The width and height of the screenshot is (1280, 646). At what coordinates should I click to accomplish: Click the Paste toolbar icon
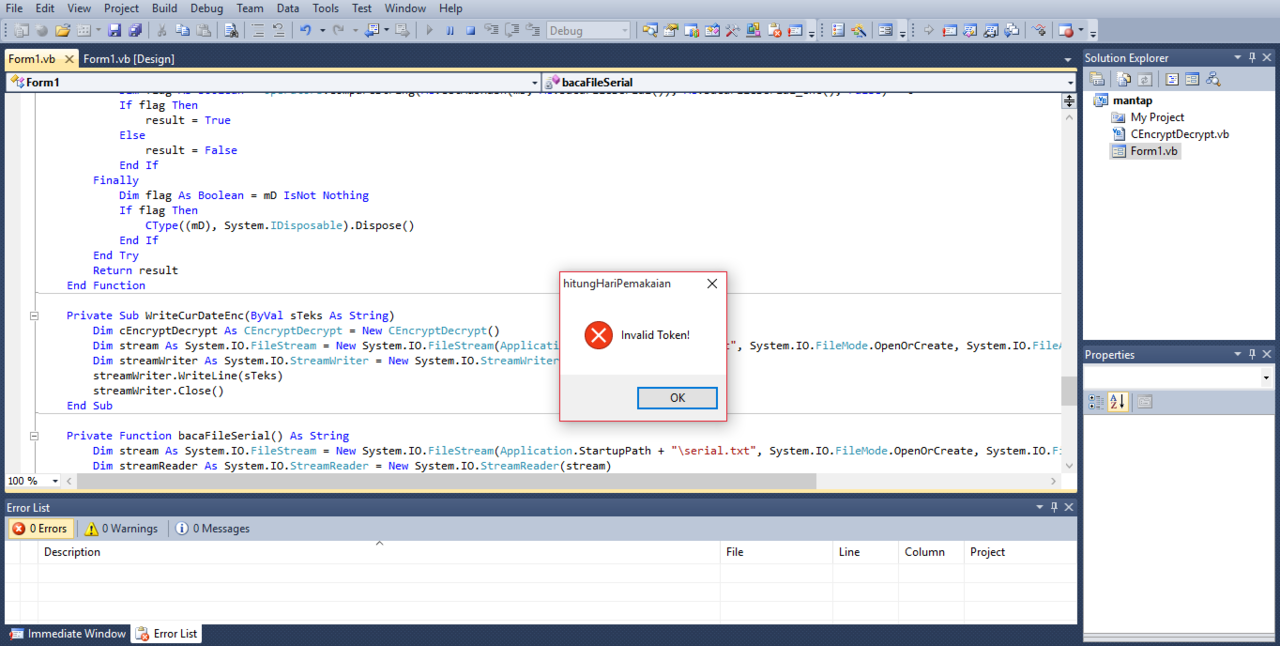[x=203, y=31]
